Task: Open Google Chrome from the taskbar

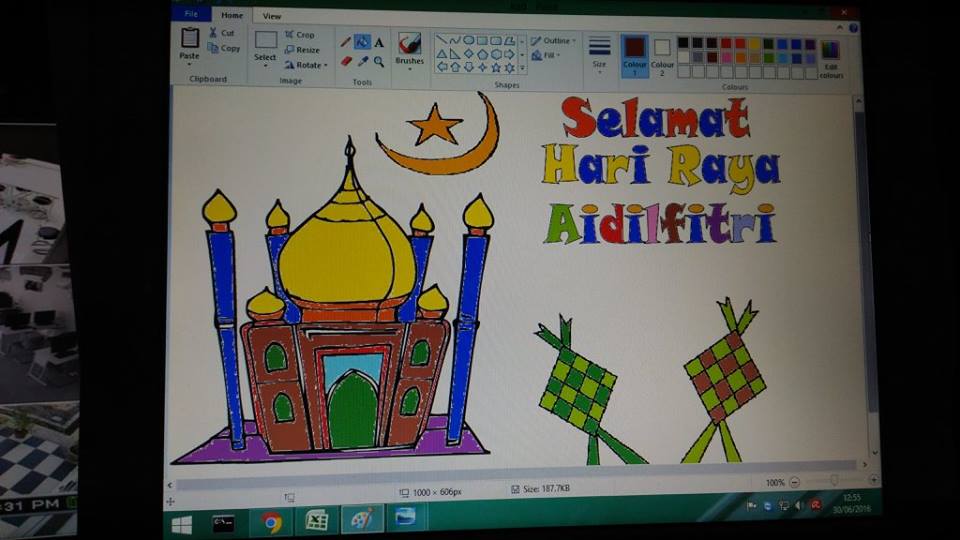Action: 272,523
